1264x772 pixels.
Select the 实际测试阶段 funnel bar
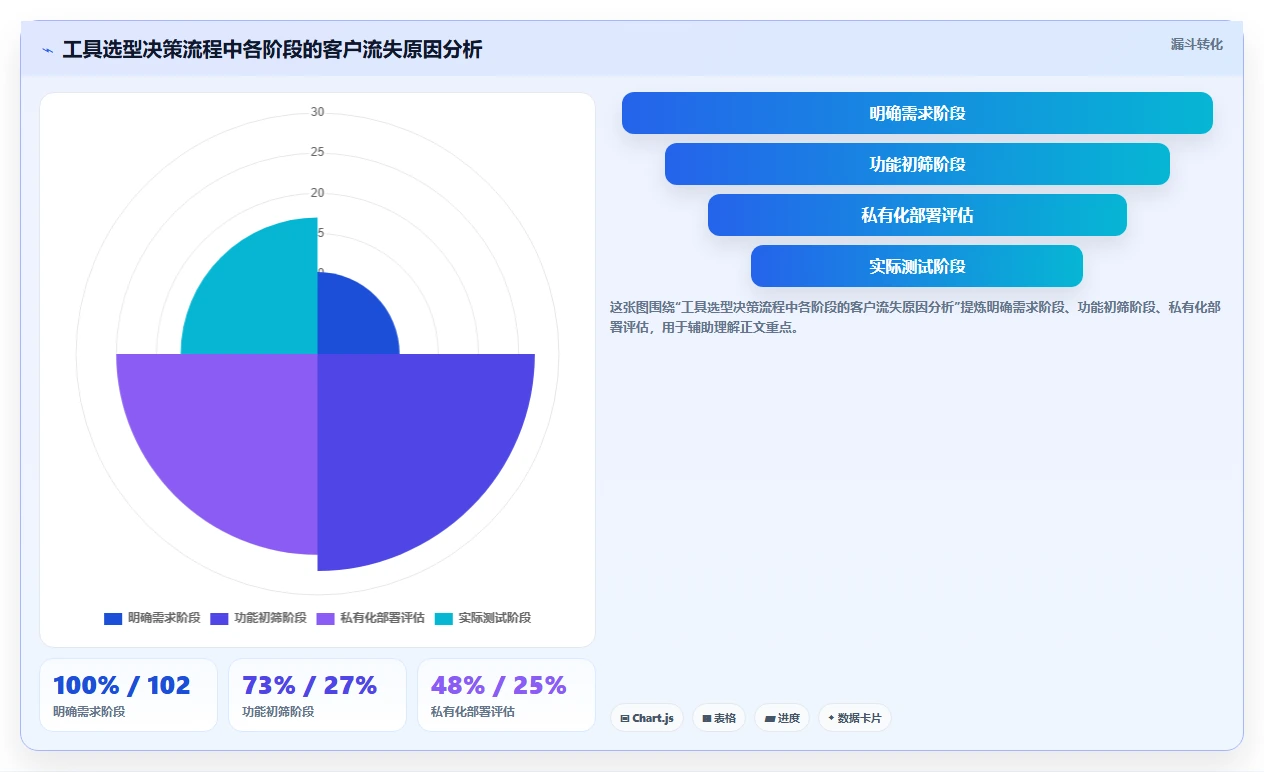click(x=917, y=266)
